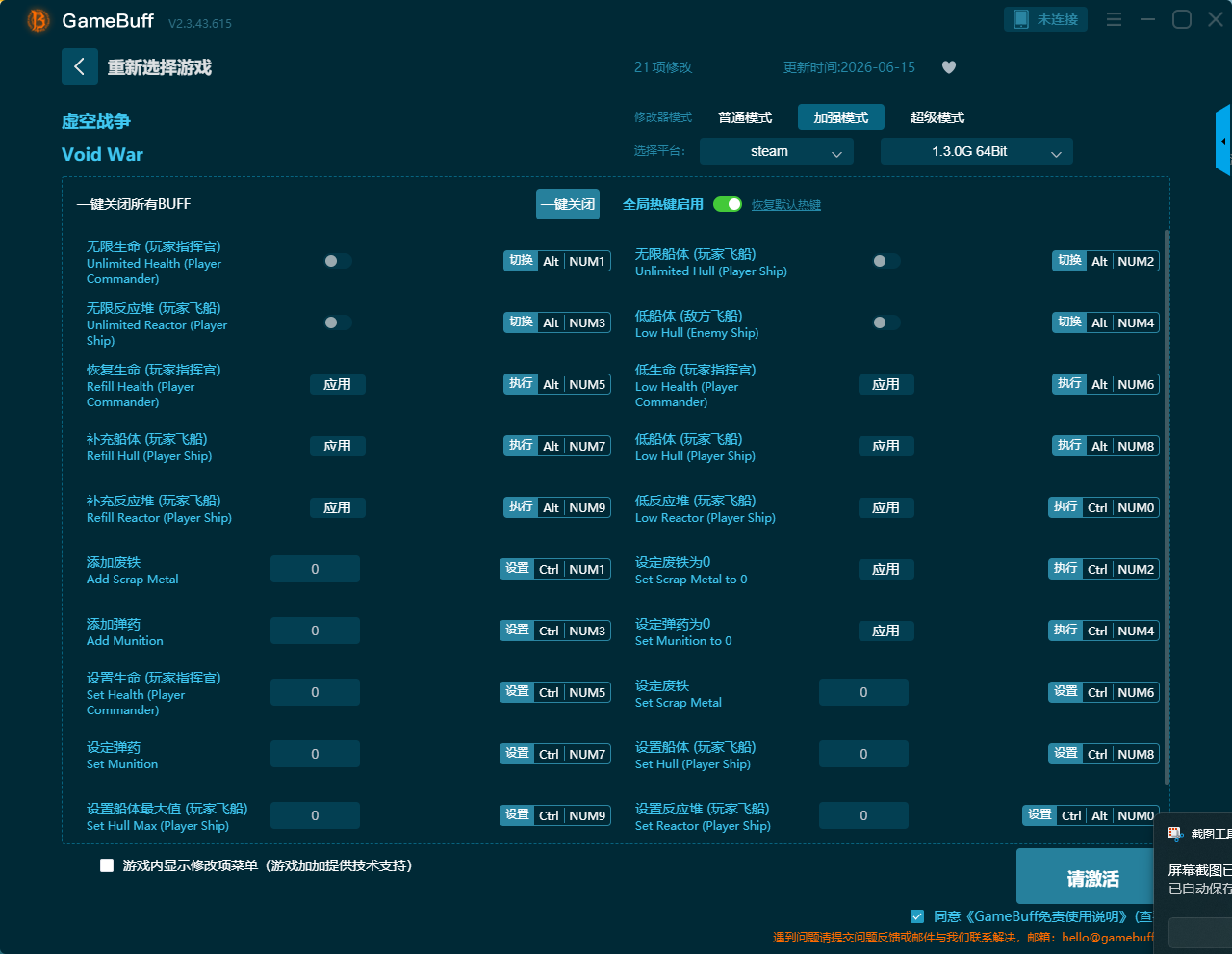
Task: Click the Set Hull (Player Ship) value field
Action: click(863, 754)
